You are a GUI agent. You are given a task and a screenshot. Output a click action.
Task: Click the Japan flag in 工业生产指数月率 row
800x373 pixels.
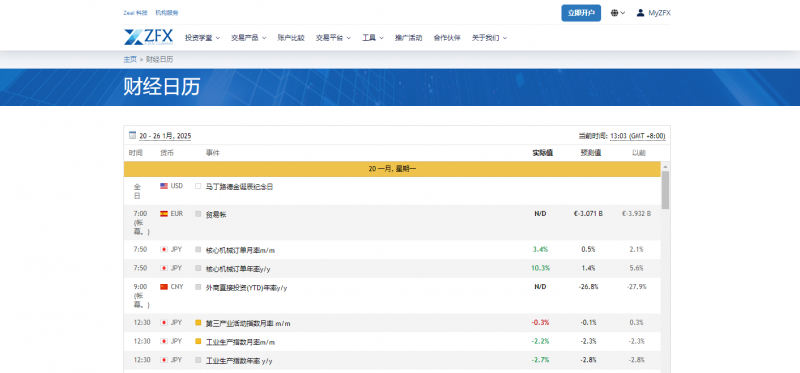[164, 341]
